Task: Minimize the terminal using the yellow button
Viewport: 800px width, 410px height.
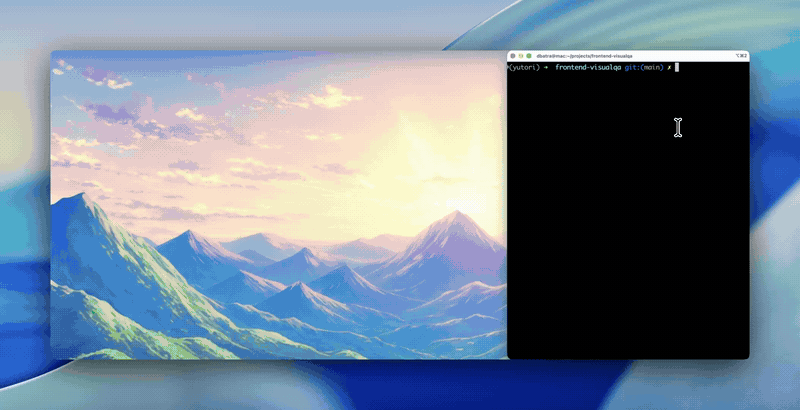Action: click(521, 56)
